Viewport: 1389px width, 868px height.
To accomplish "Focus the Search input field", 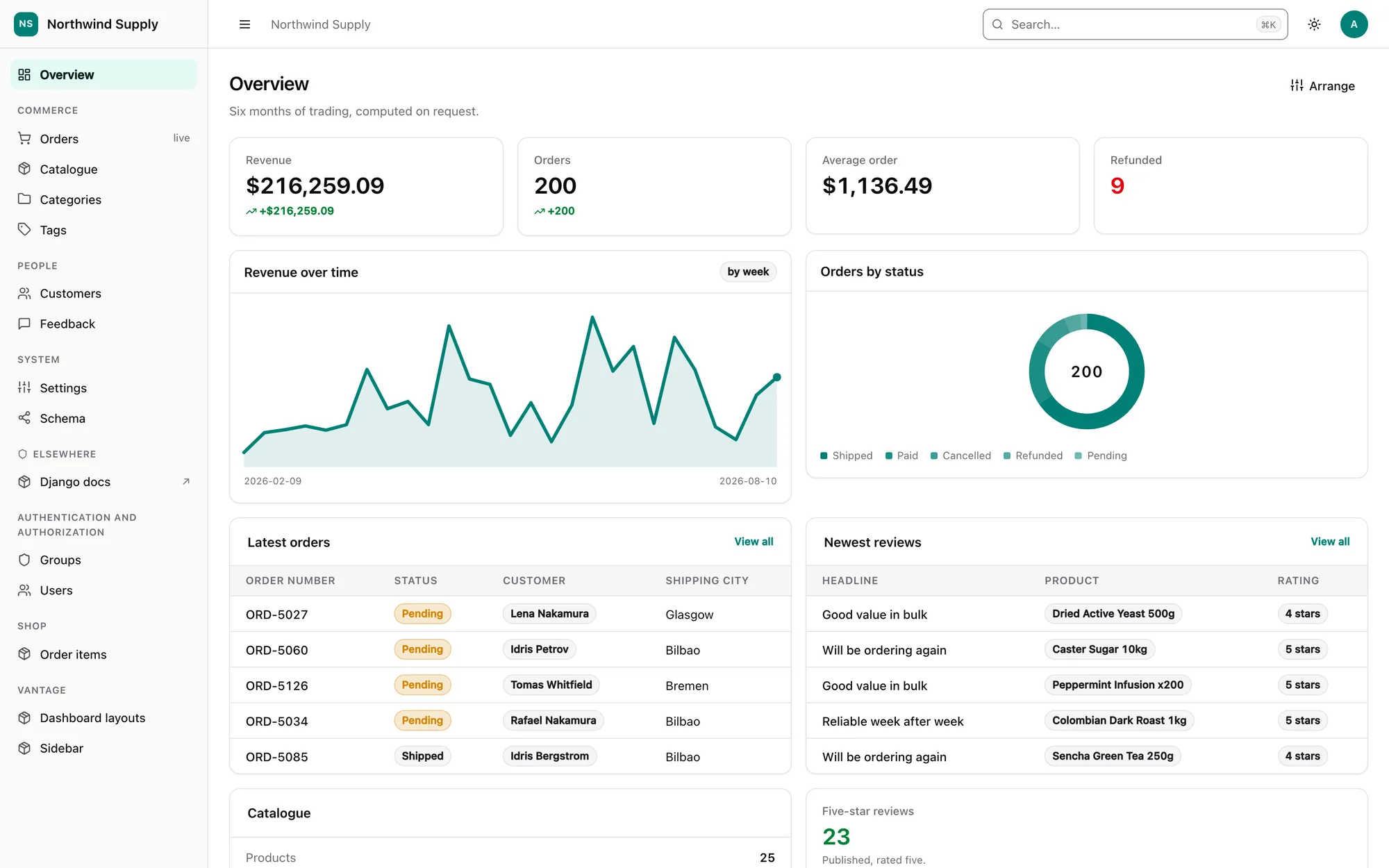I will click(x=1135, y=24).
